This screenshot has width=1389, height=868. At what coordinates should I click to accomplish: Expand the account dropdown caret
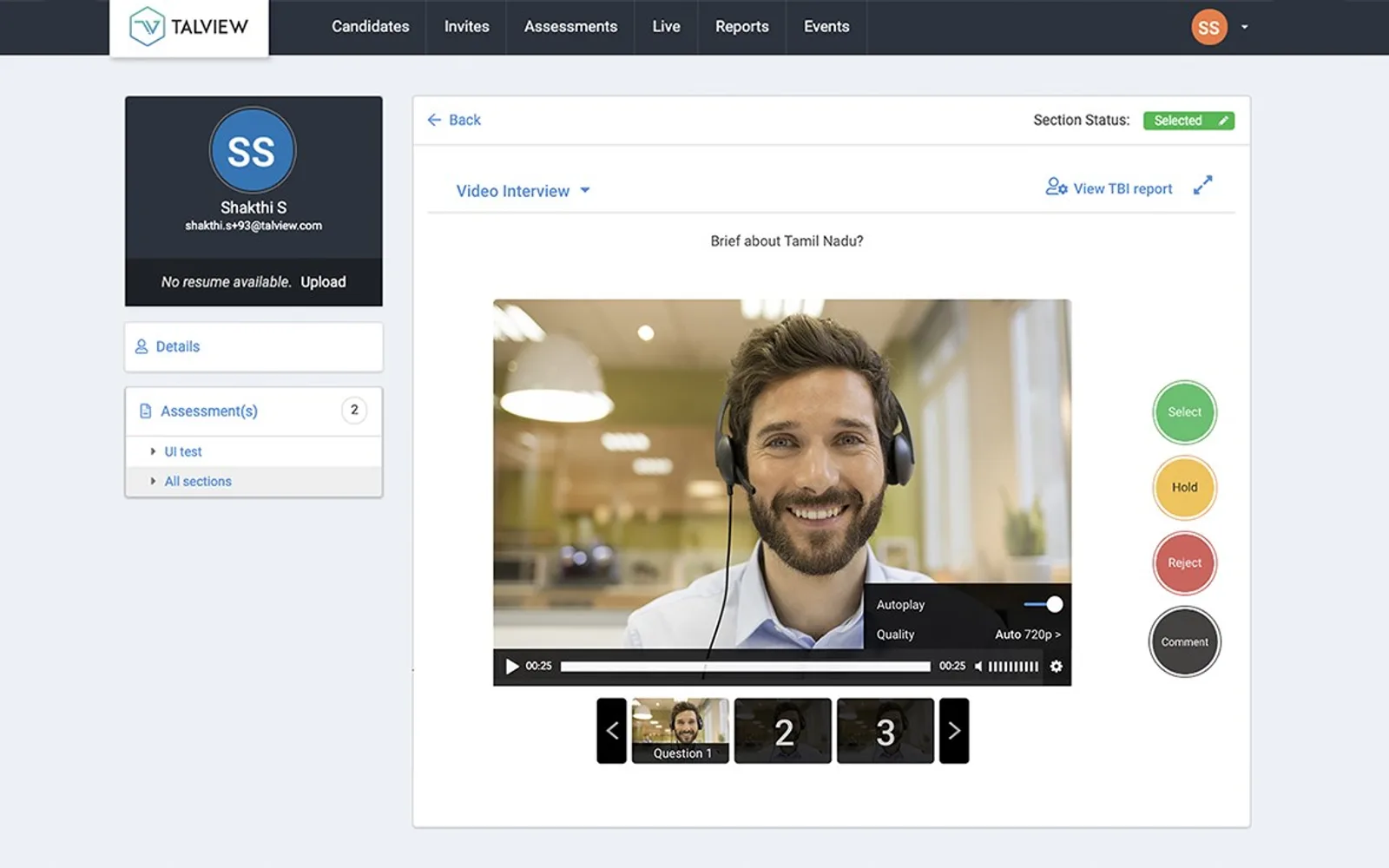1244,27
